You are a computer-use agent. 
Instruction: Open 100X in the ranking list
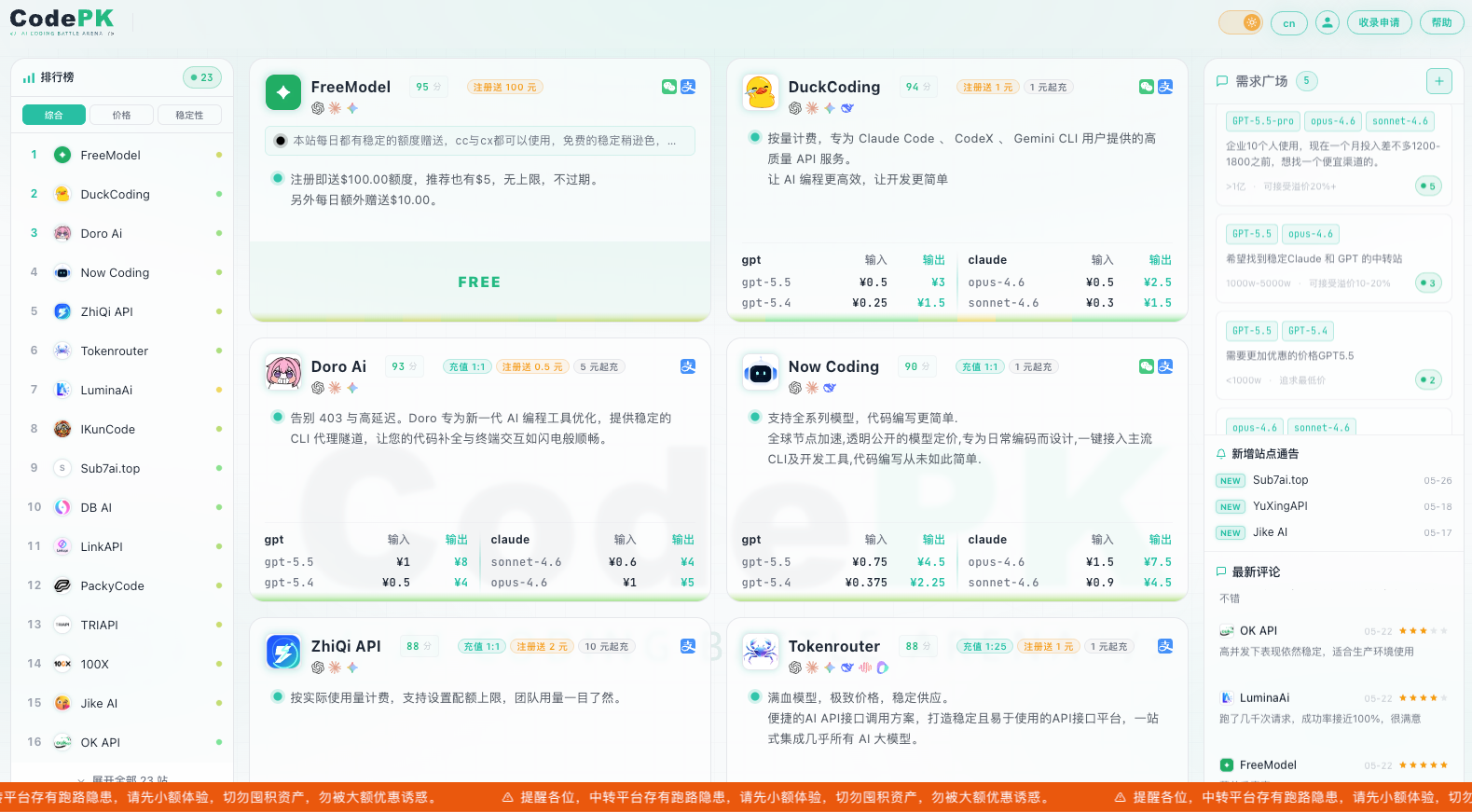[x=122, y=664]
